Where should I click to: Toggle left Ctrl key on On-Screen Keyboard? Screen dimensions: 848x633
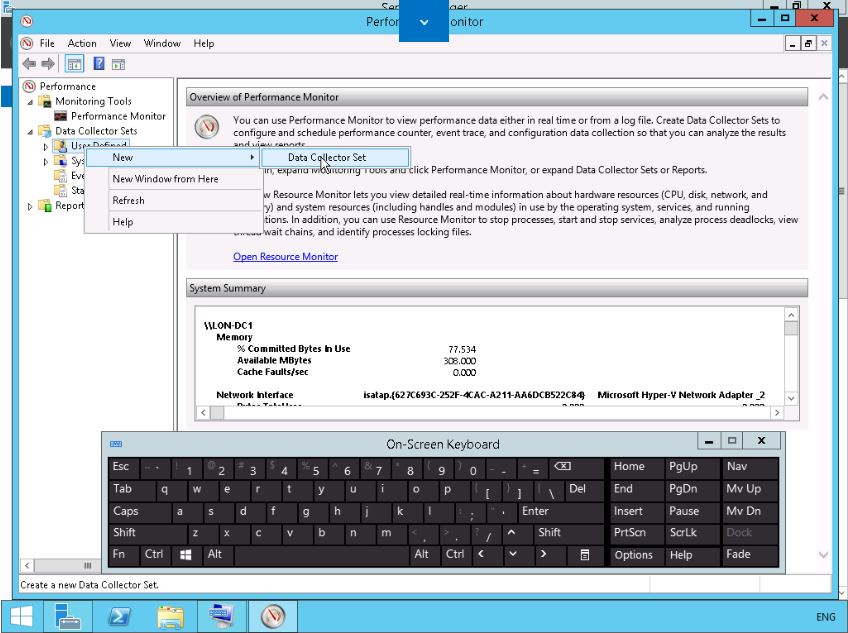[155, 555]
